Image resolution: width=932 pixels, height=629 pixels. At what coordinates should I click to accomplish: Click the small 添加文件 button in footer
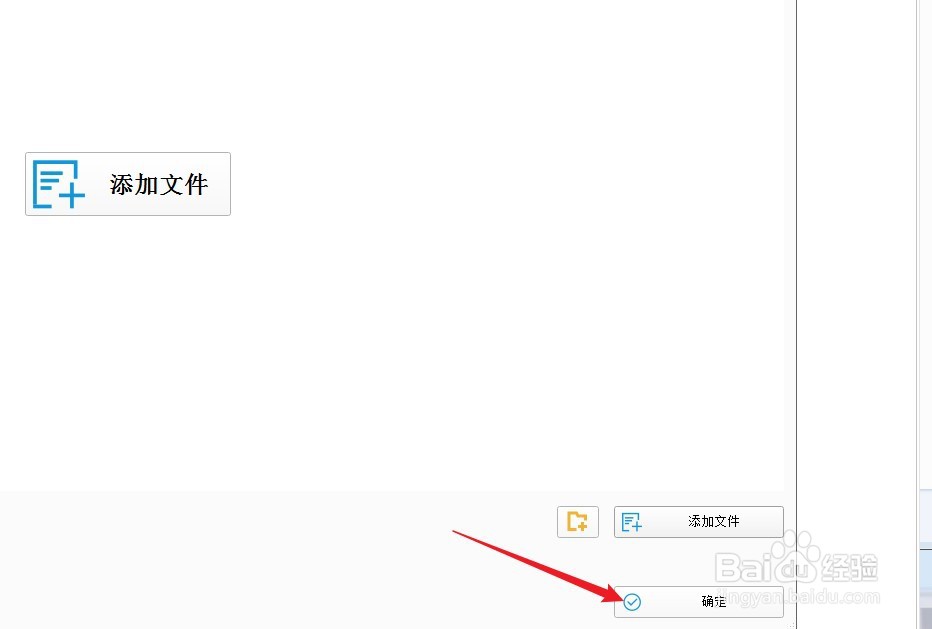point(698,521)
